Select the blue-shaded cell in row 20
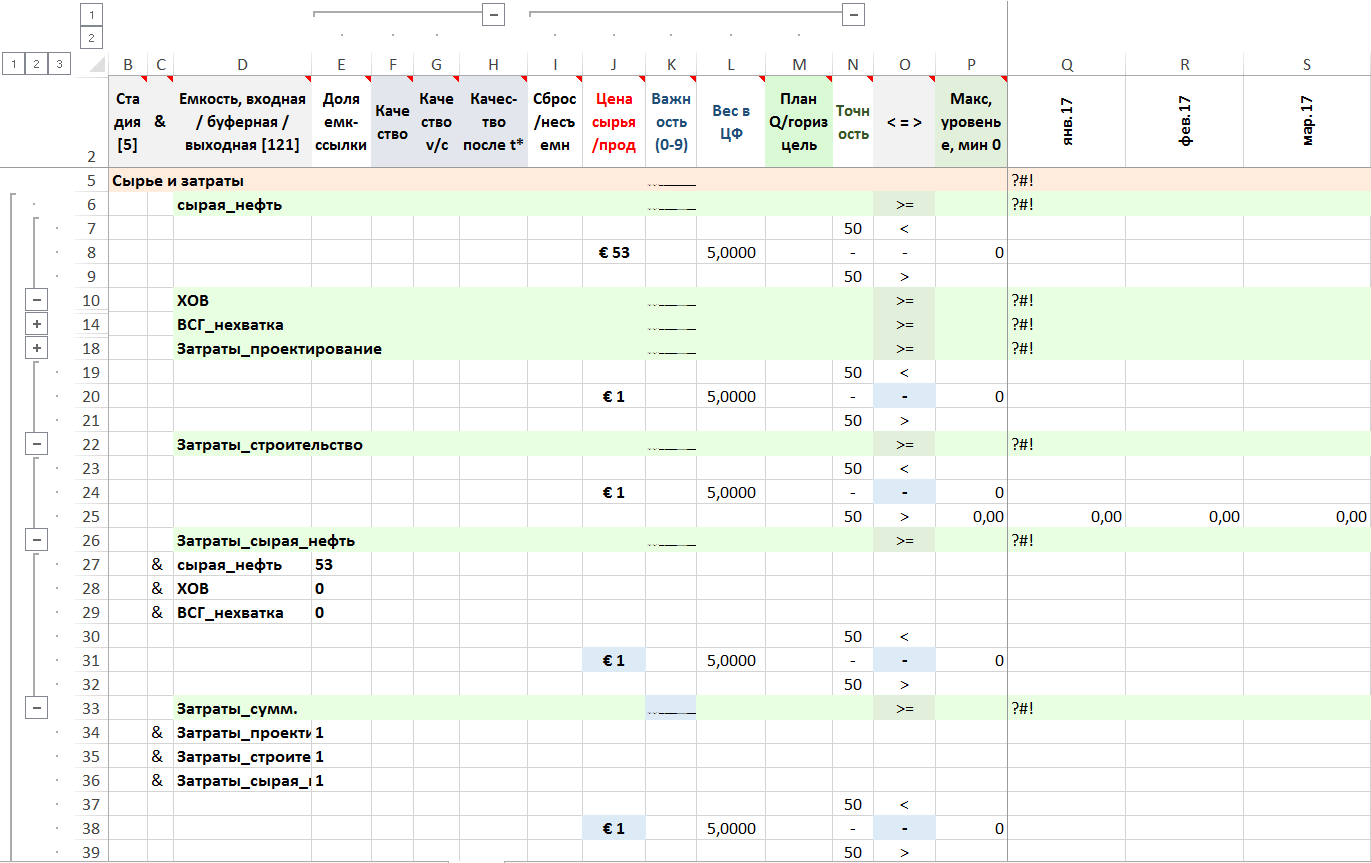The height and width of the screenshot is (863, 1371). pyautogui.click(x=904, y=396)
